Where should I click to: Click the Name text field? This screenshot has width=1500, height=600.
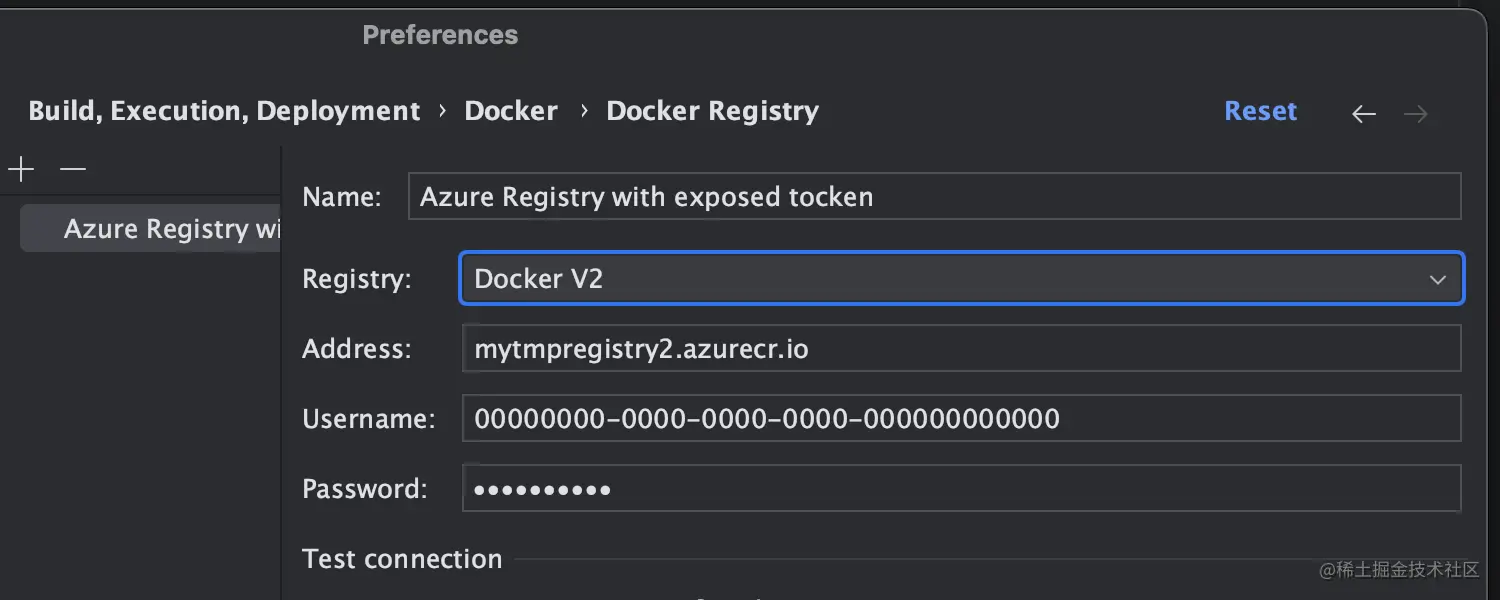click(934, 197)
